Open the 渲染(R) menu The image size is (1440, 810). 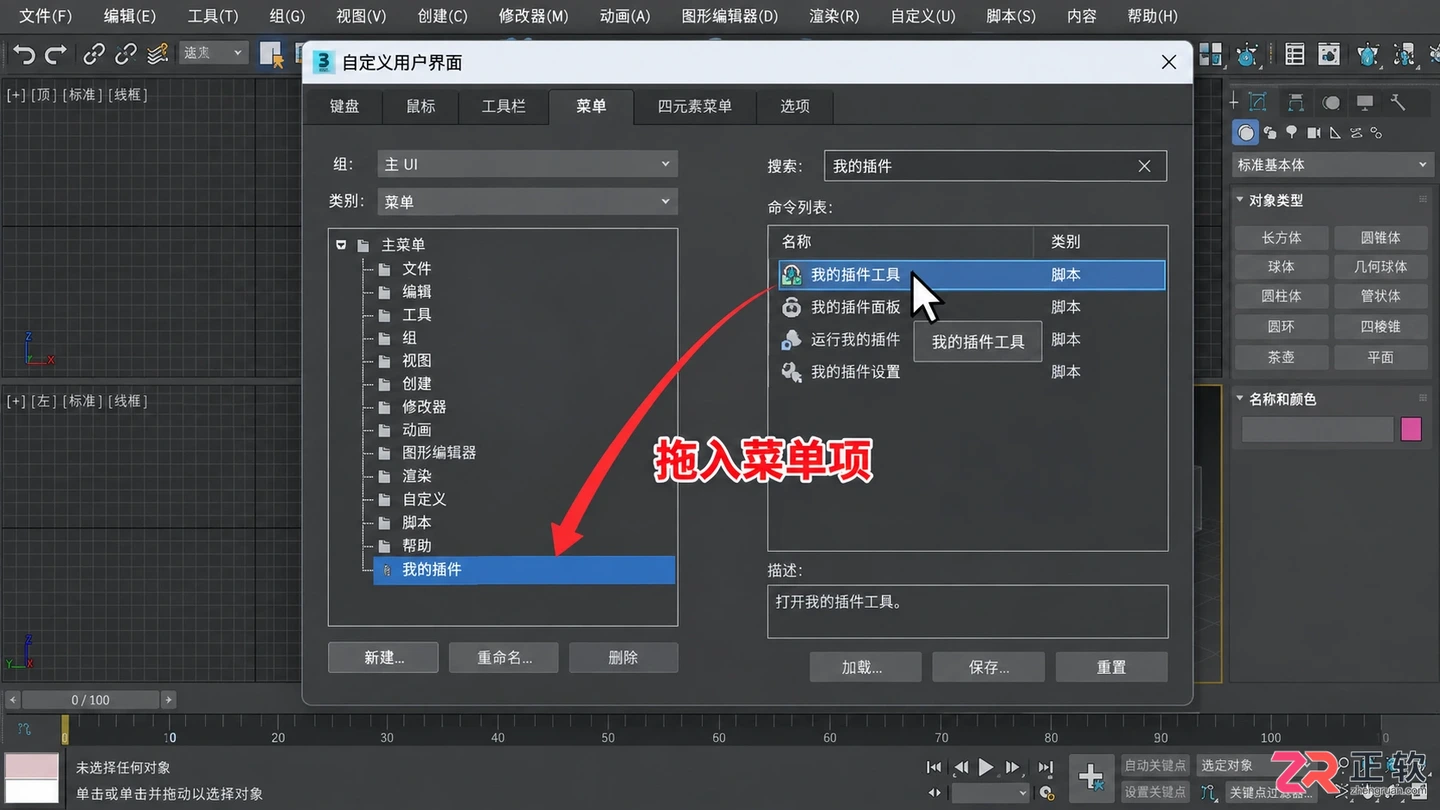point(834,16)
